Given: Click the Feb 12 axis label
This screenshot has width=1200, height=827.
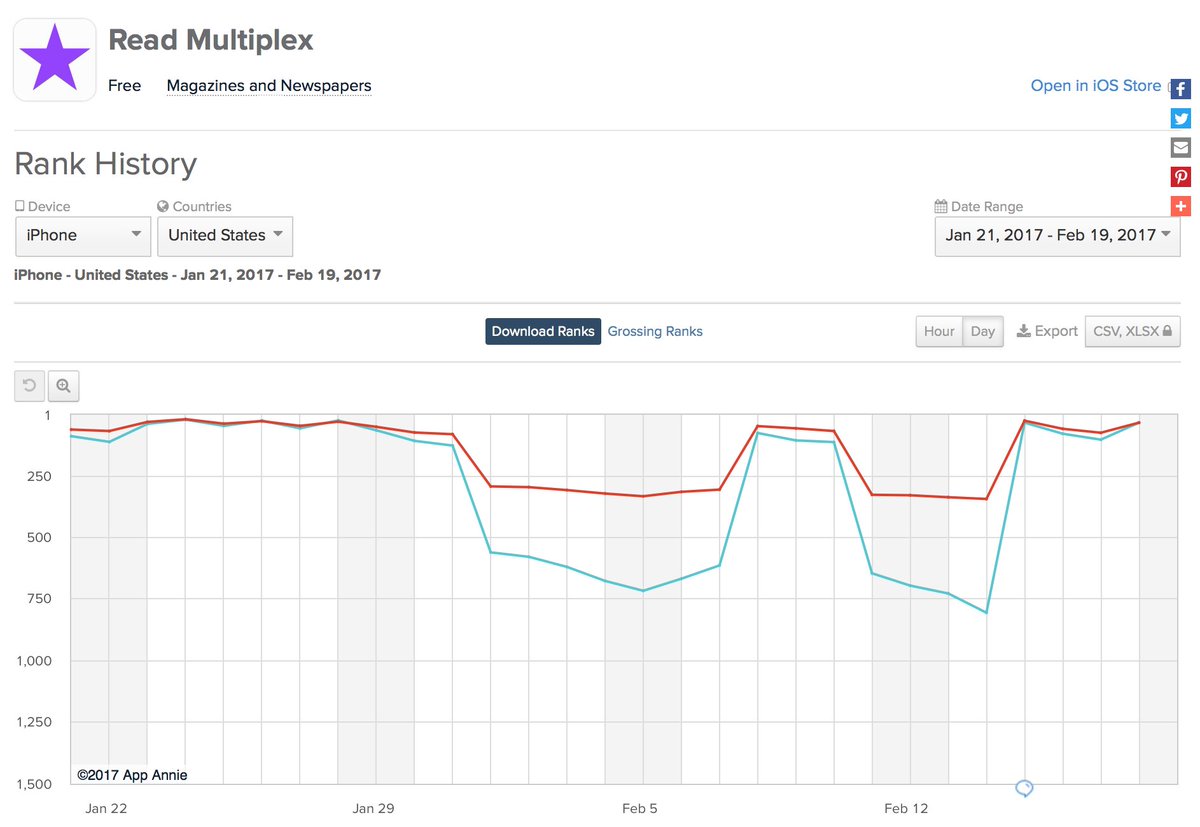Looking at the screenshot, I should 906,808.
